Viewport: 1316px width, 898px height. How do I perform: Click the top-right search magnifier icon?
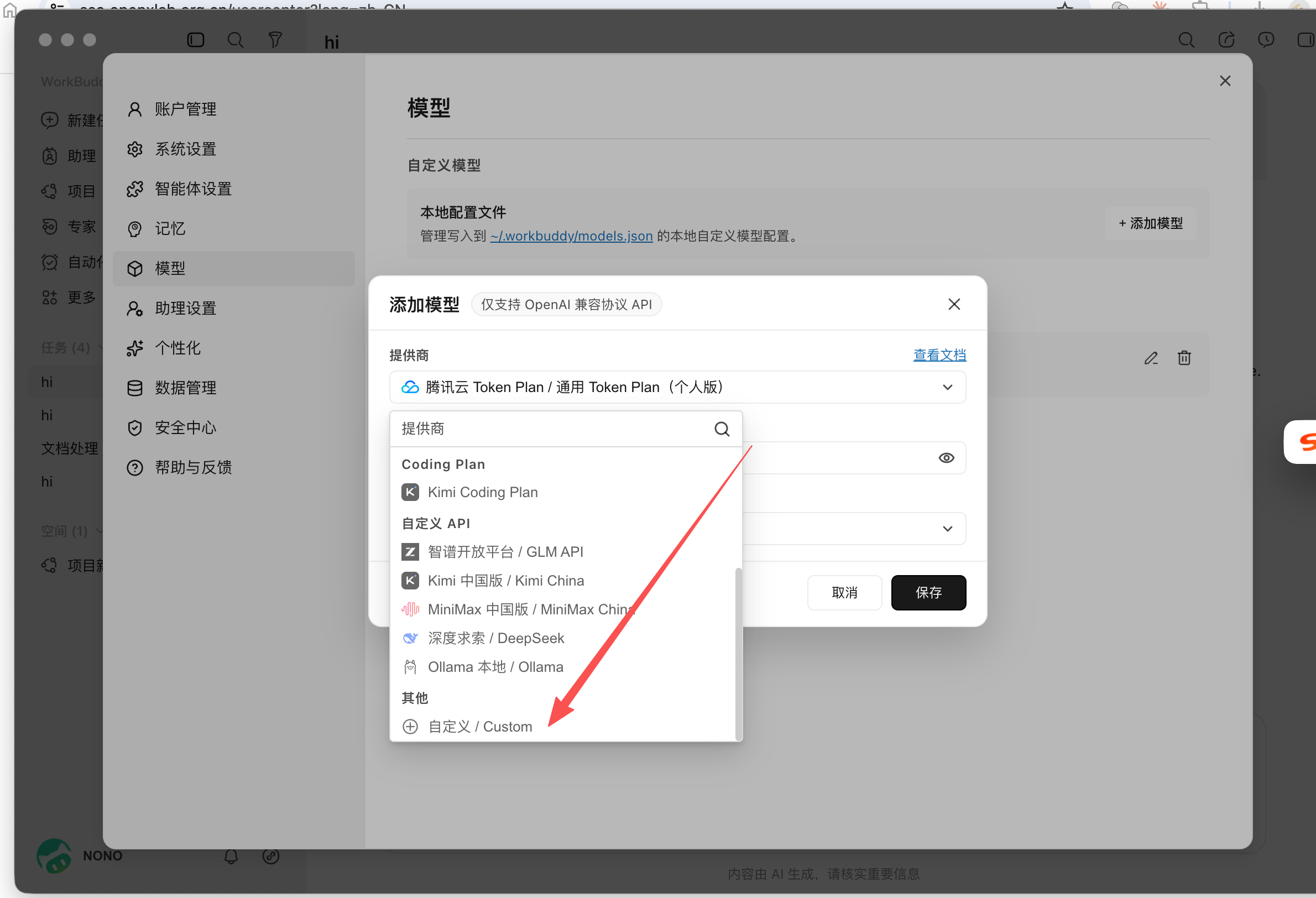1186,40
